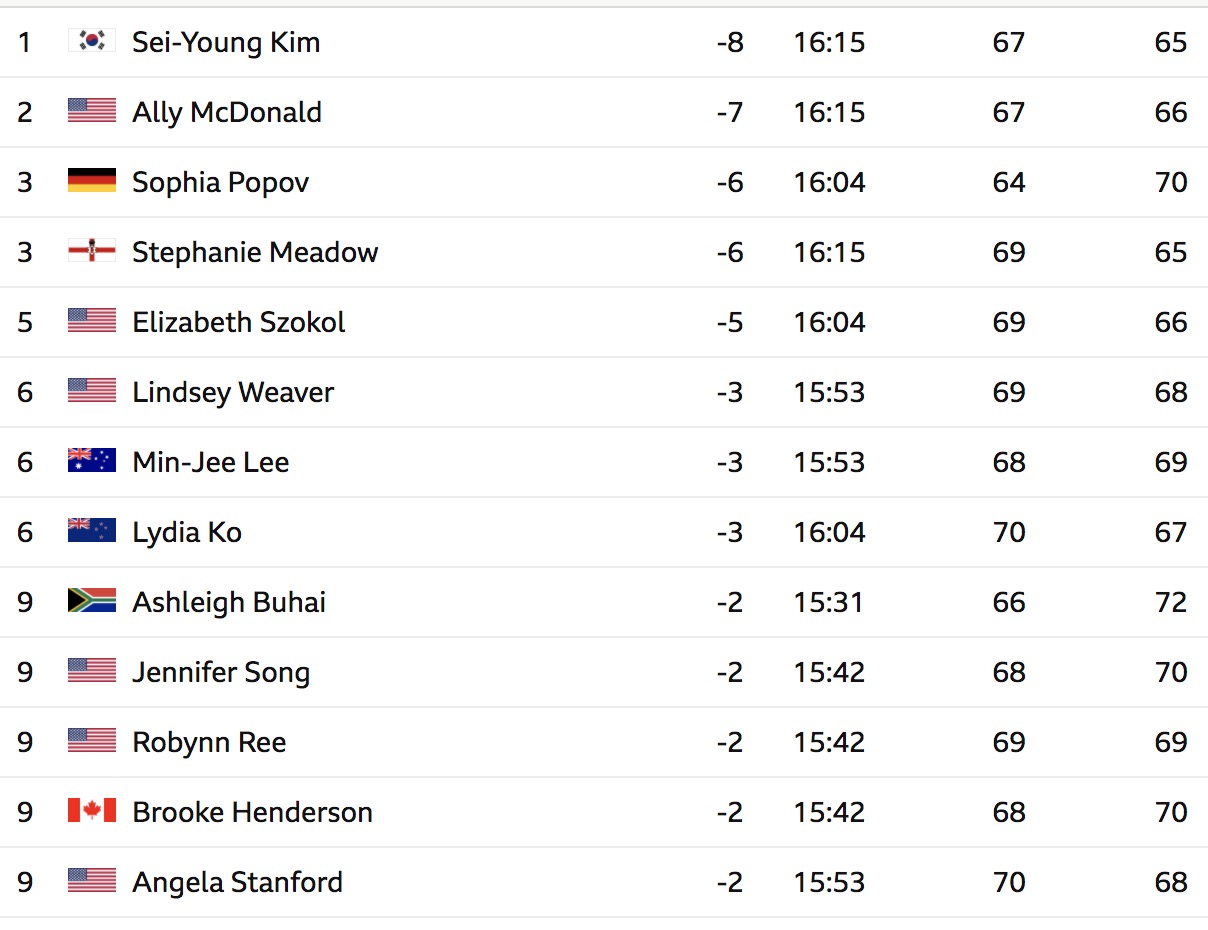Screen dimensions: 1208x930
Task: Click Ashleigh Buhai's second round score 72
Action: point(1171,602)
